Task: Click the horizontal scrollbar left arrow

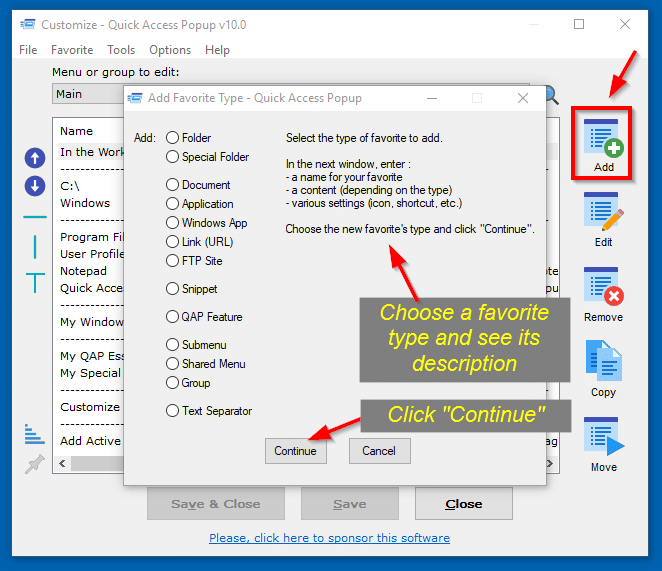Action: (x=61, y=464)
